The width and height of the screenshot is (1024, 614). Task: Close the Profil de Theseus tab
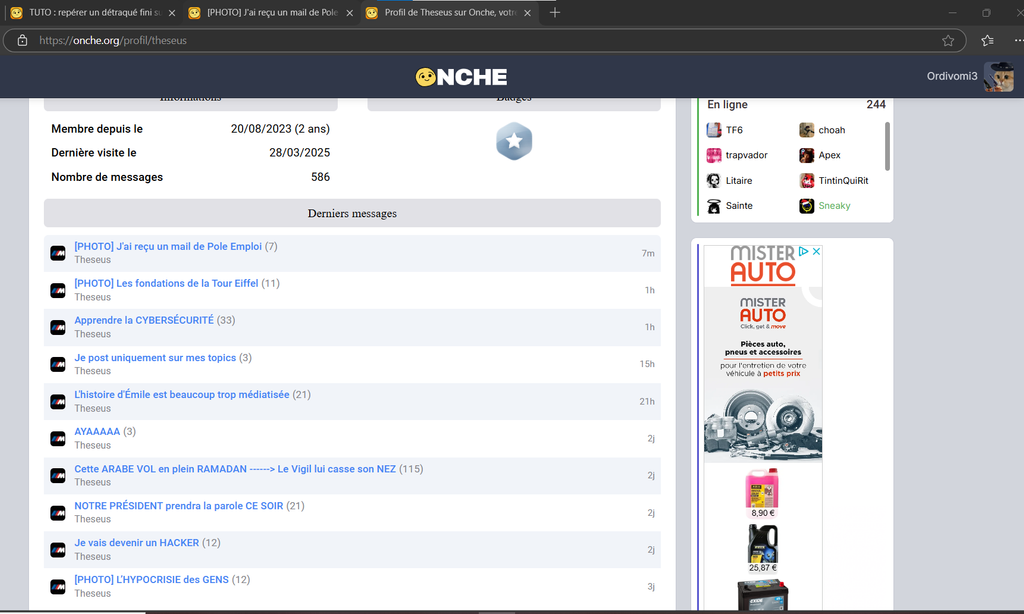pos(527,13)
